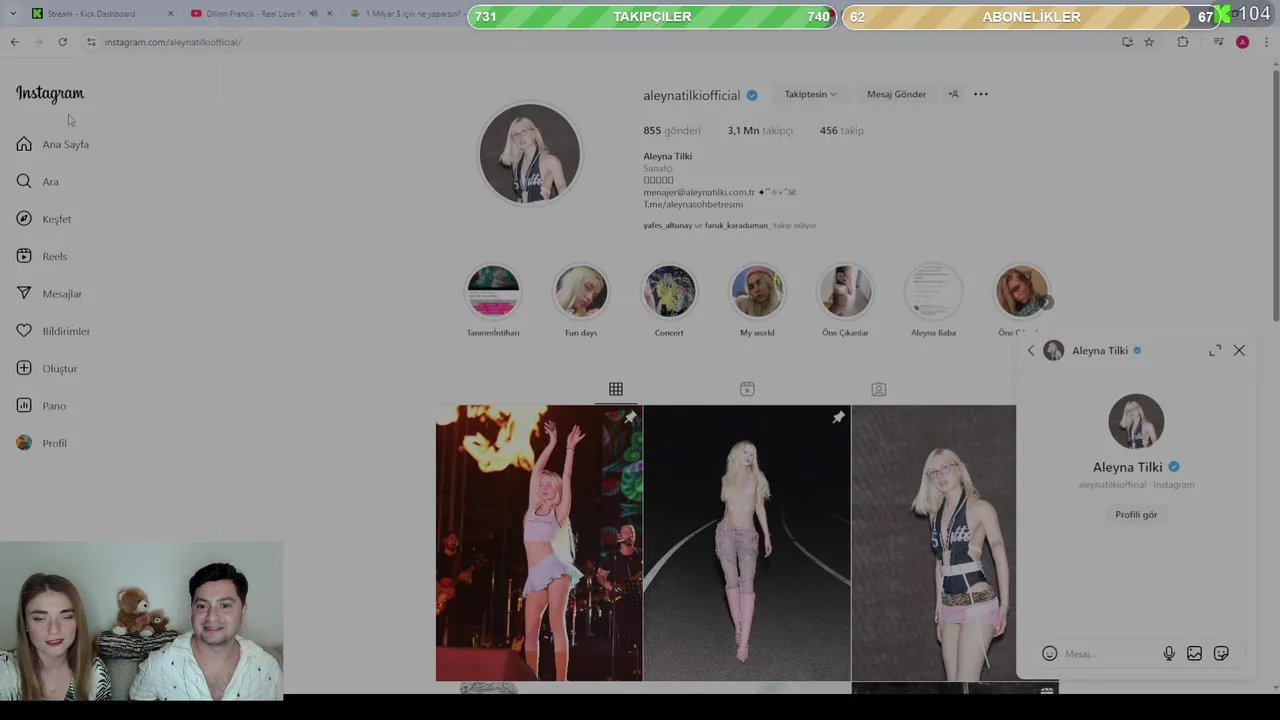Open the emoji picker in chat
1280x720 pixels.
pos(1049,654)
